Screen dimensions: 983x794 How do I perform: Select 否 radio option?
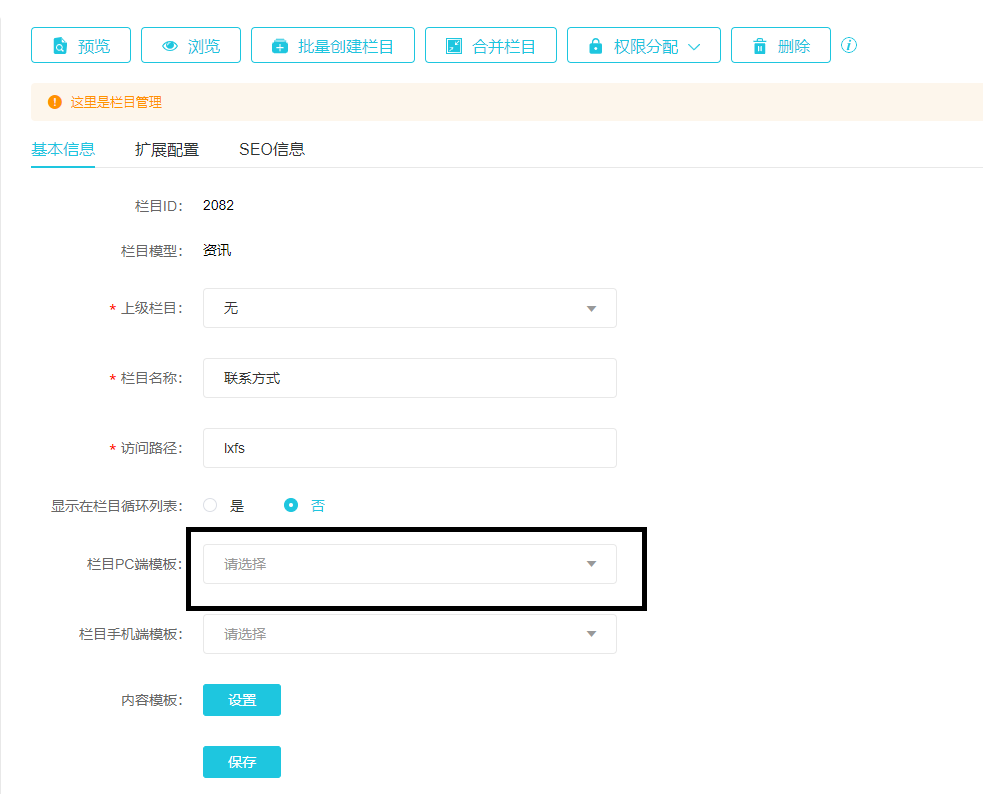(x=292, y=506)
